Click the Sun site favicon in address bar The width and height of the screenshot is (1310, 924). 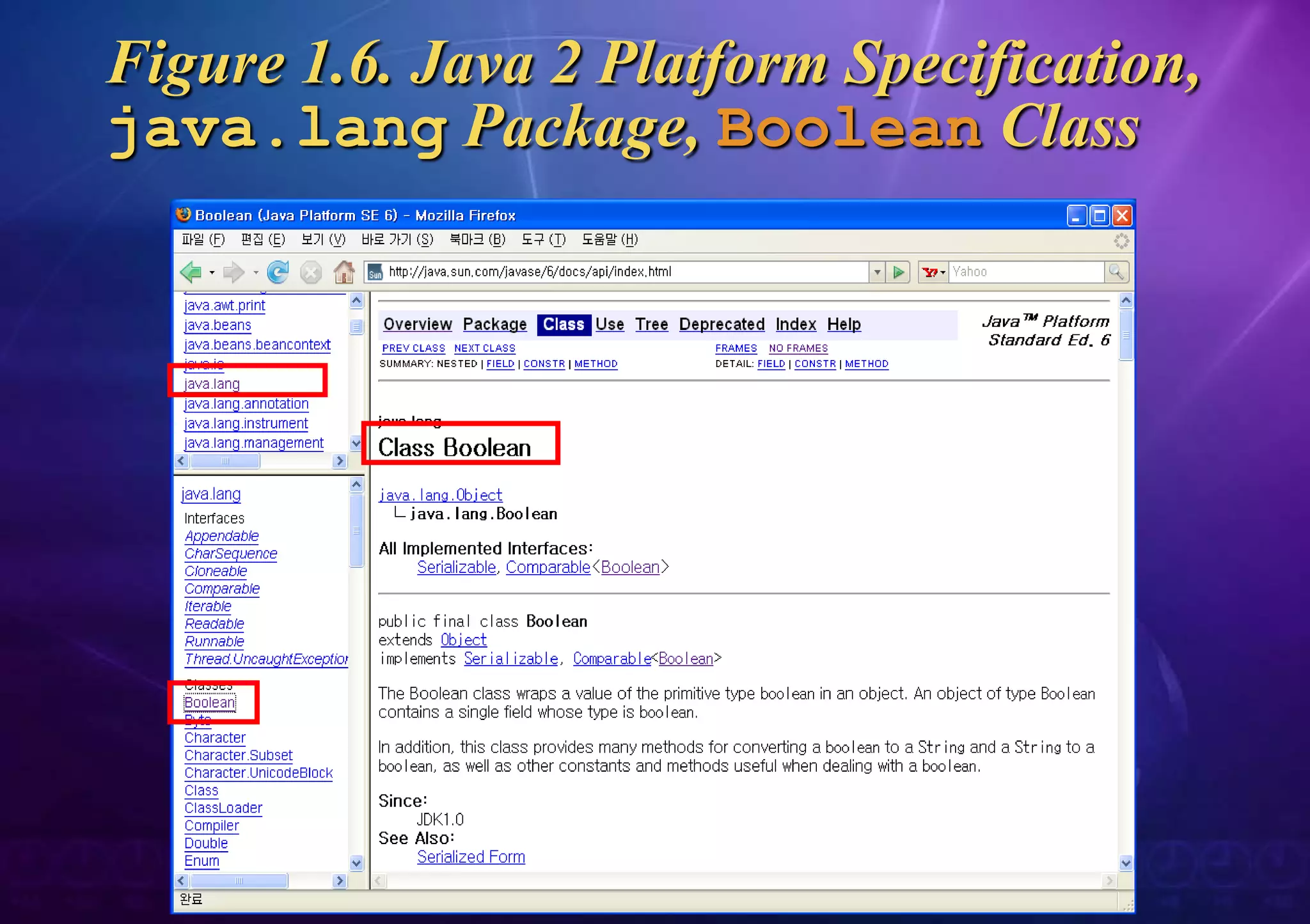click(x=375, y=272)
